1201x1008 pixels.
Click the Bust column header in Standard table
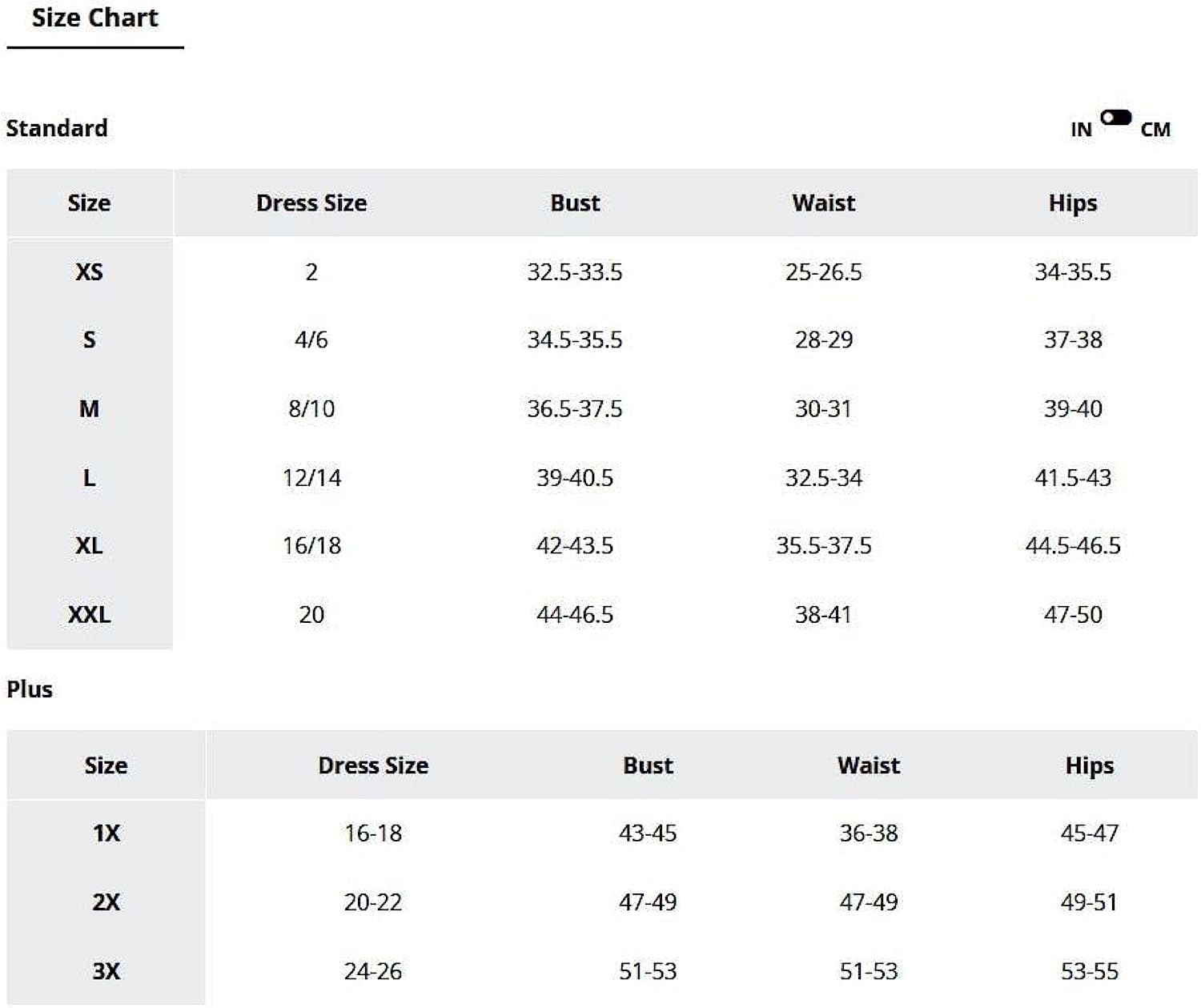coord(575,203)
